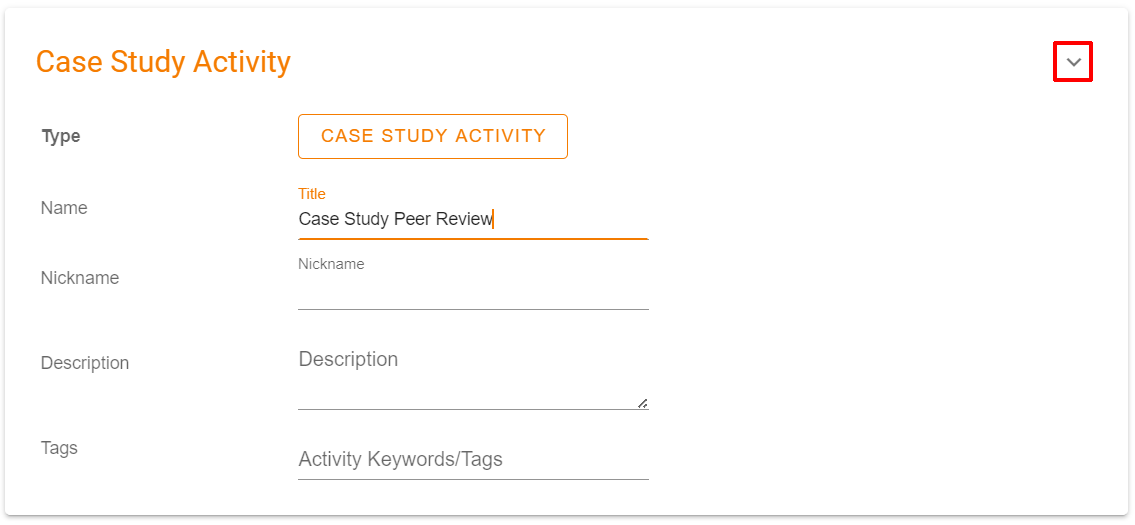Screen dimensions: 1135x525
Task: Collapse the Case Study Activity panel chevron
Action: [x=1073, y=62]
